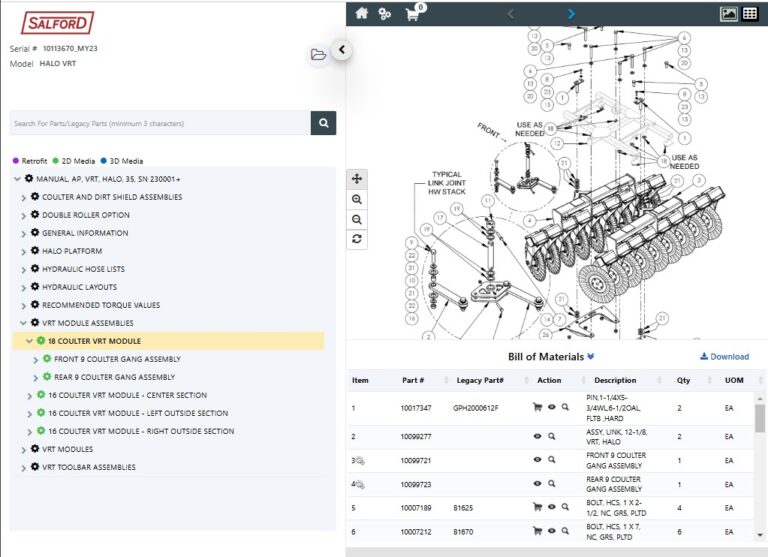
Task: Switch to image view icon
Action: (729, 14)
